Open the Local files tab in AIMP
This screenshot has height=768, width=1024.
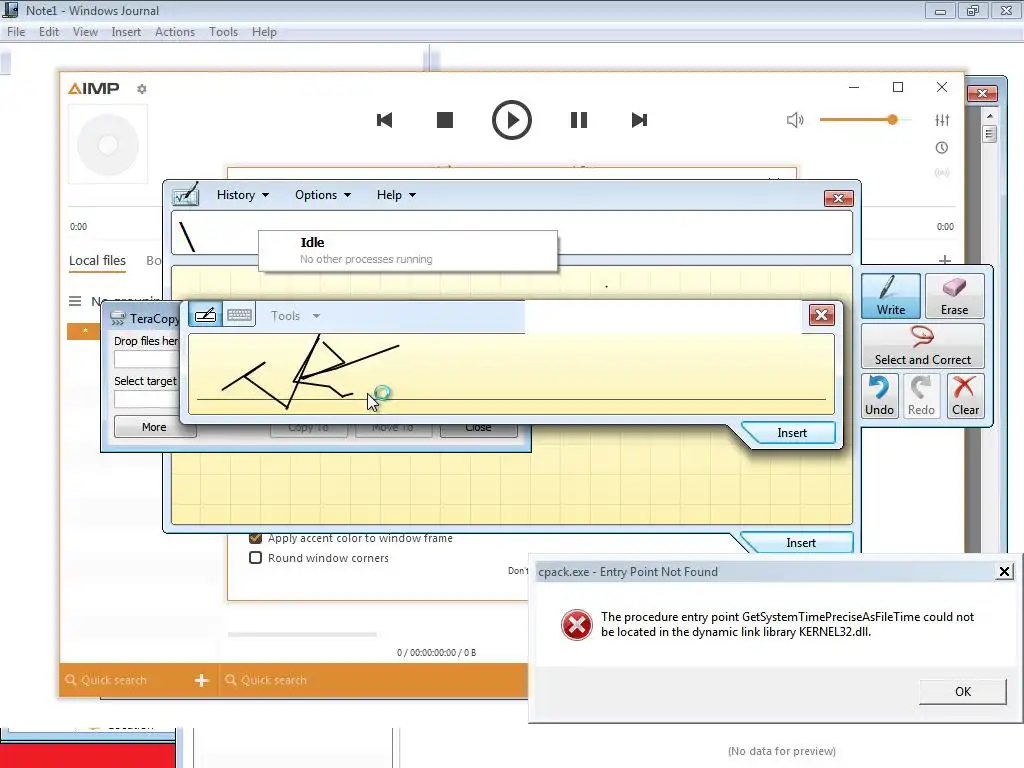97,261
